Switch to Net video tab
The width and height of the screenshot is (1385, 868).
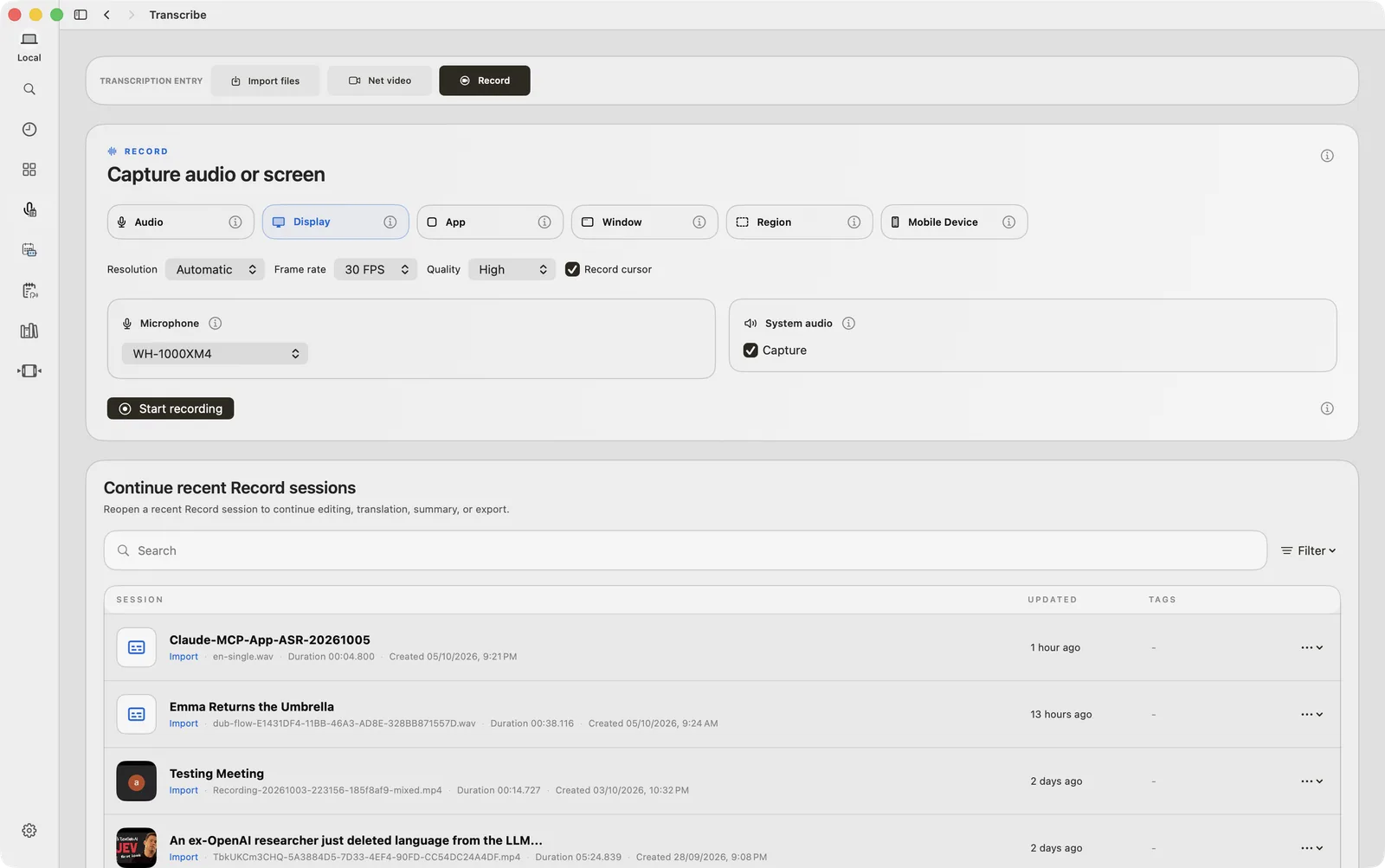coord(379,80)
